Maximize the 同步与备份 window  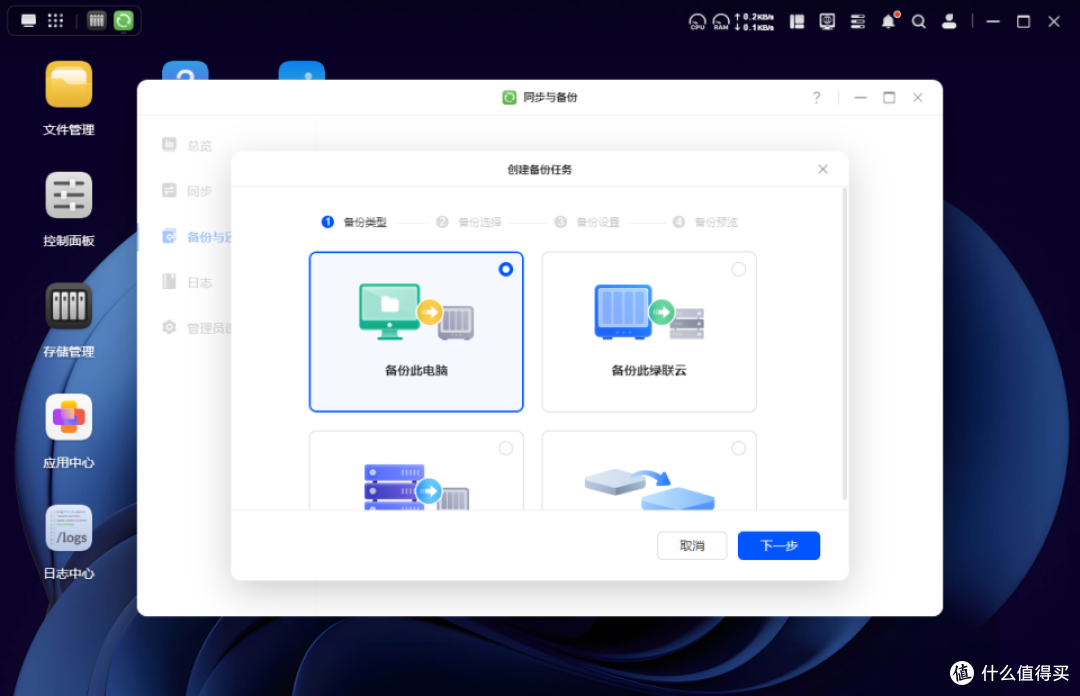tap(889, 98)
